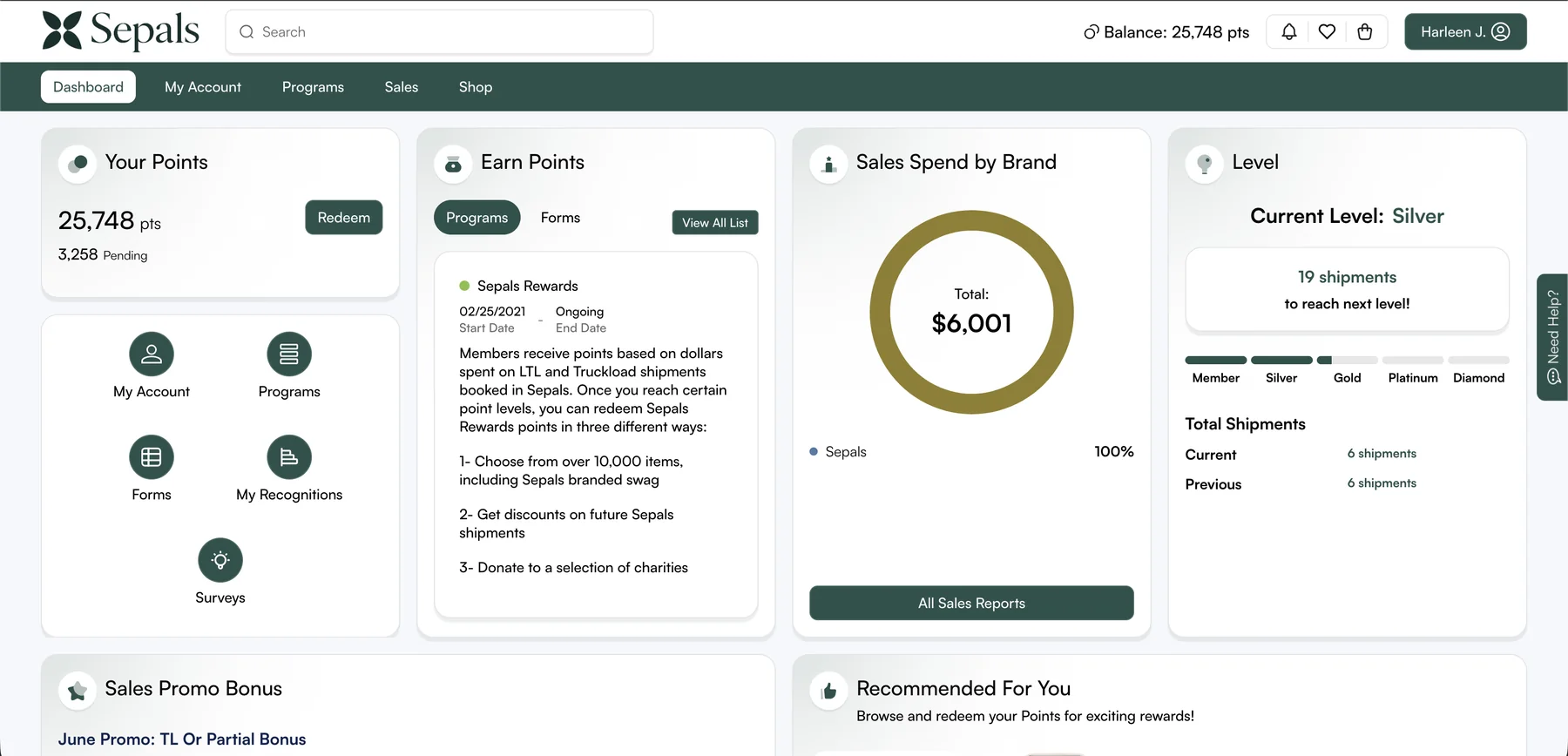Click the Sepals legend blue dot
Screen dimensions: 1568x756
814,451
